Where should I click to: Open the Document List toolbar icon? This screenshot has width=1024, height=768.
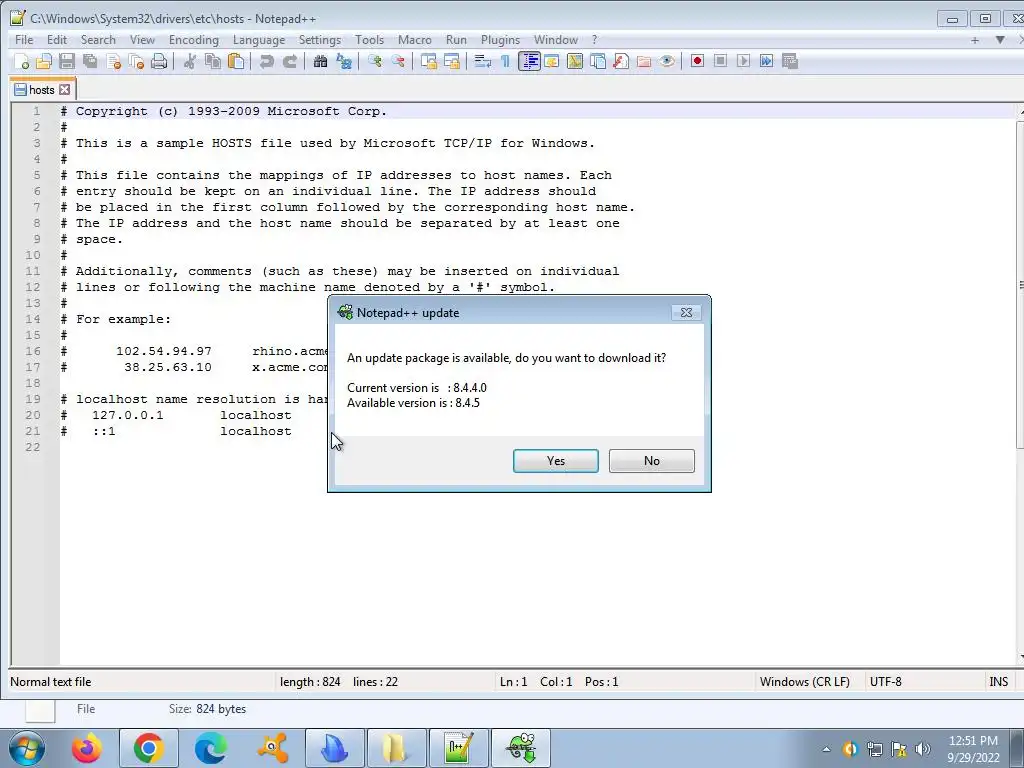pyautogui.click(x=598, y=61)
